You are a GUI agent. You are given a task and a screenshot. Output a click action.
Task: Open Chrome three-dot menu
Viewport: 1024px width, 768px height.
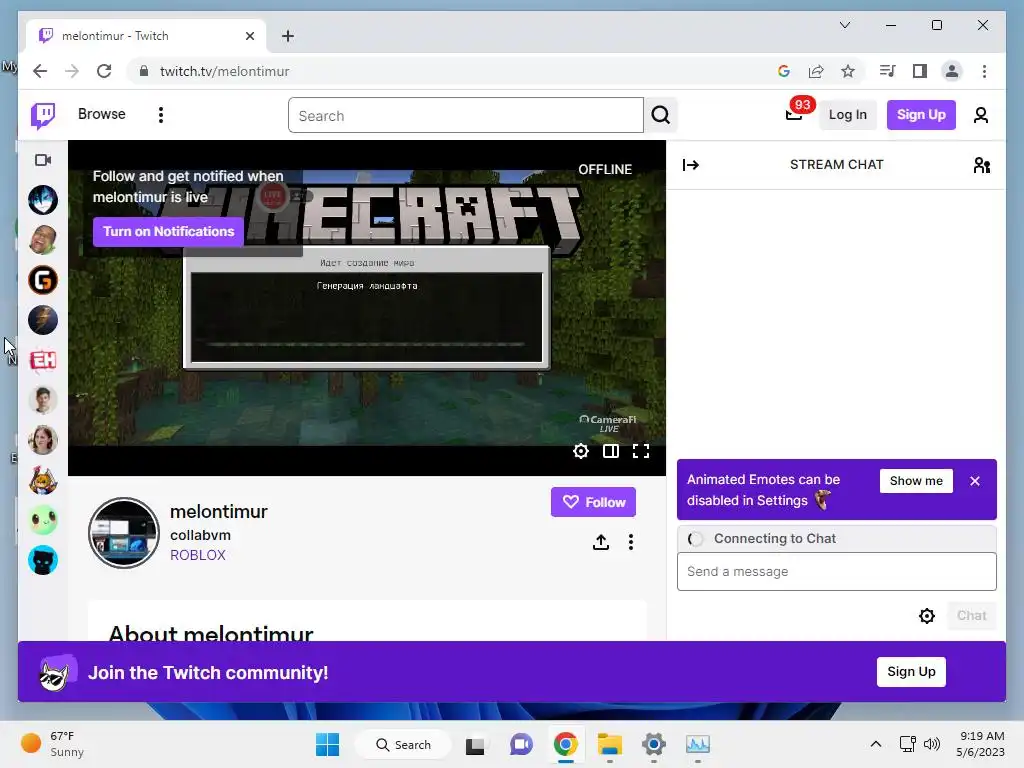[984, 71]
